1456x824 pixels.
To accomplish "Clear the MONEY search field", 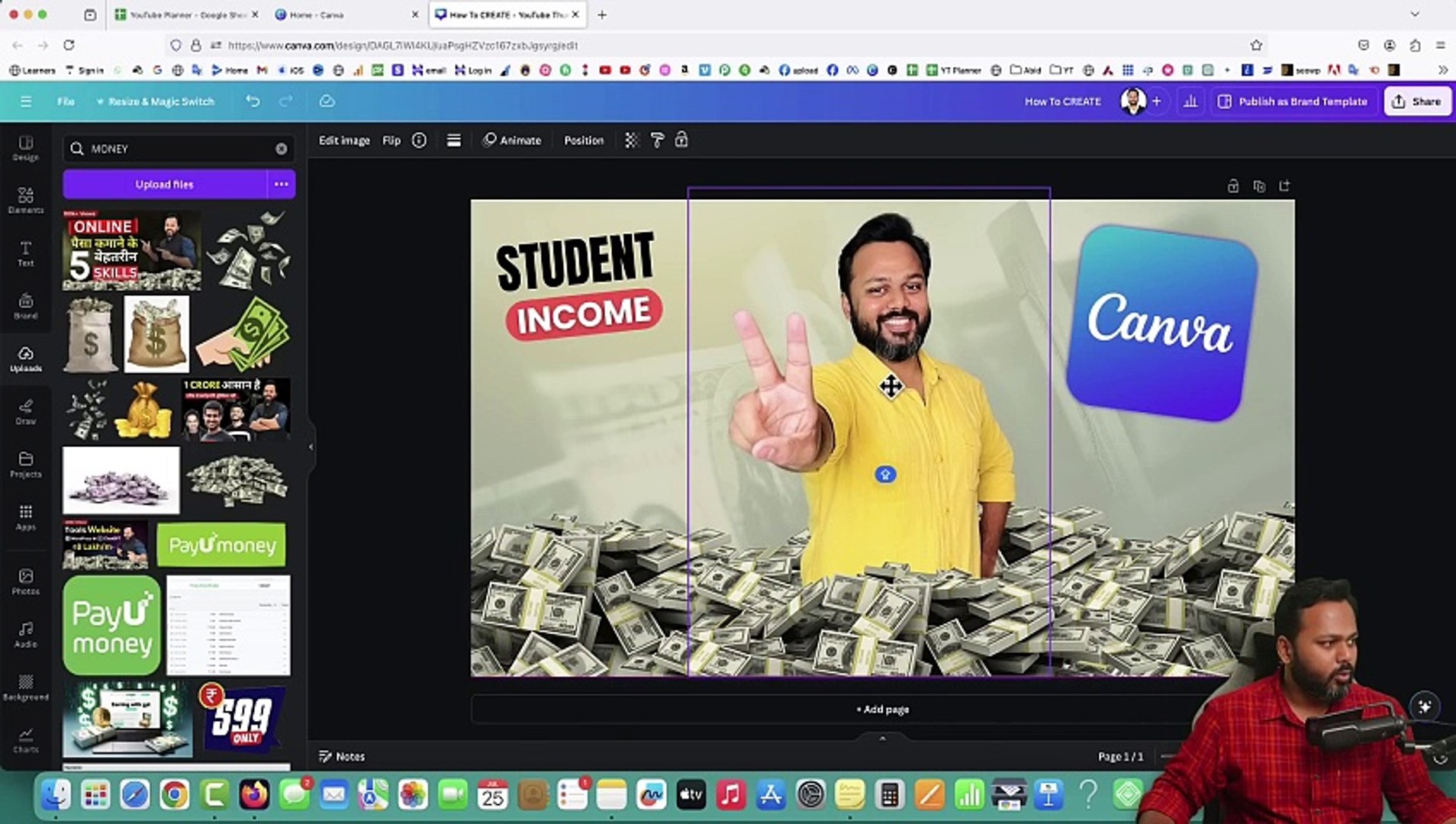I will click(x=282, y=149).
